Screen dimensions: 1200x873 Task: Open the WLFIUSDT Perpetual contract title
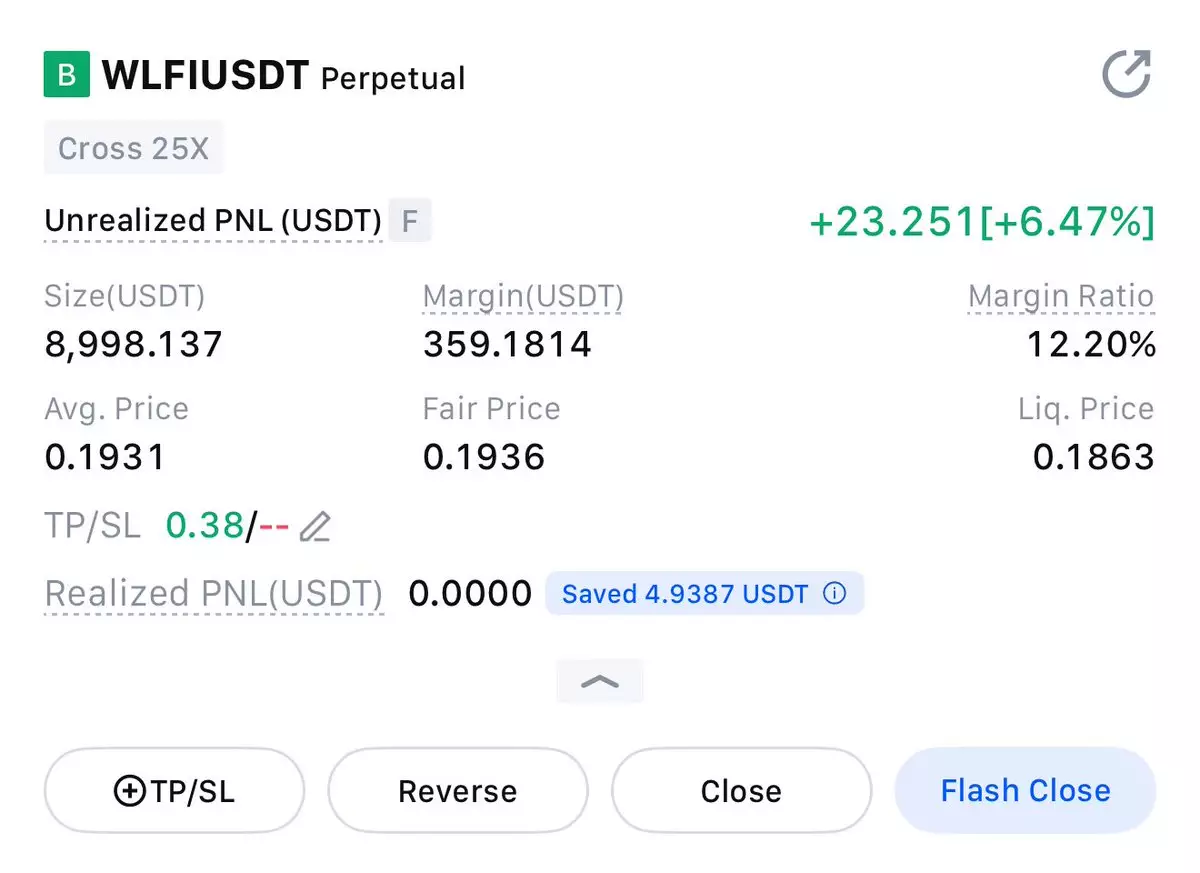(284, 76)
